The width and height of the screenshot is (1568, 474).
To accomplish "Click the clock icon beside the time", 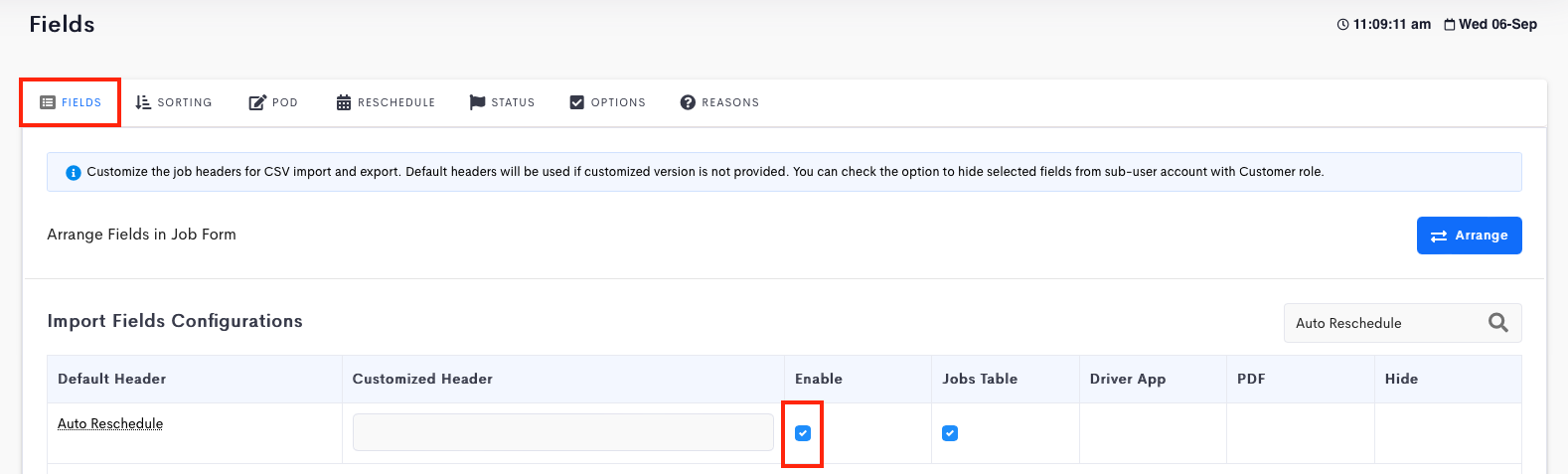I will tap(1343, 25).
